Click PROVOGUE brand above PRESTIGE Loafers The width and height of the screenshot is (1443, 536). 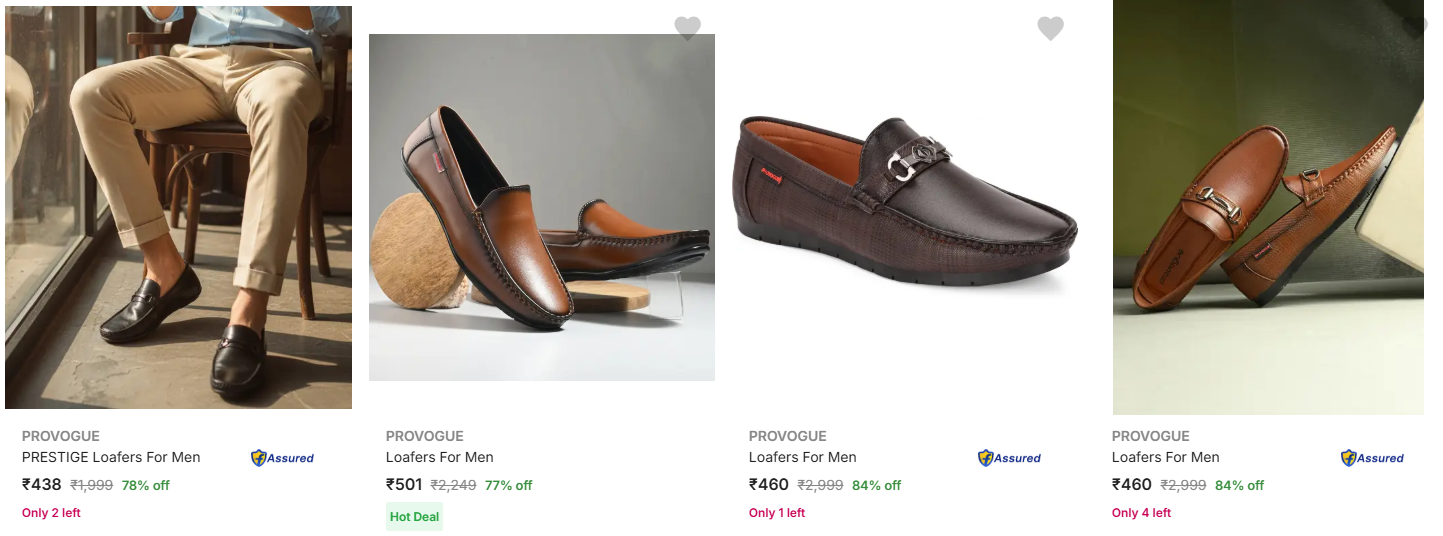pyautogui.click(x=61, y=436)
